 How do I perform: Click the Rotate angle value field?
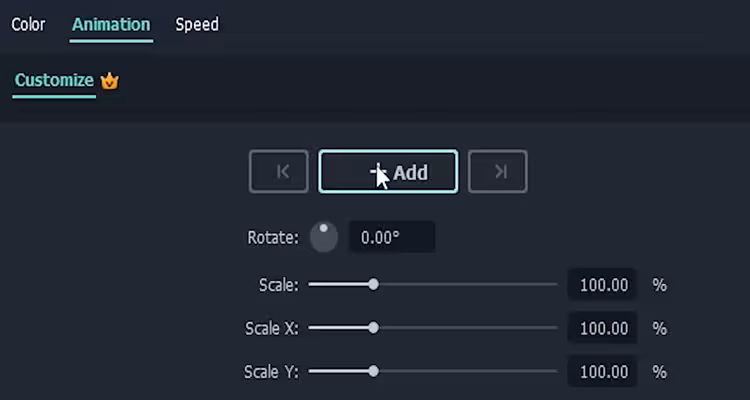pos(391,238)
